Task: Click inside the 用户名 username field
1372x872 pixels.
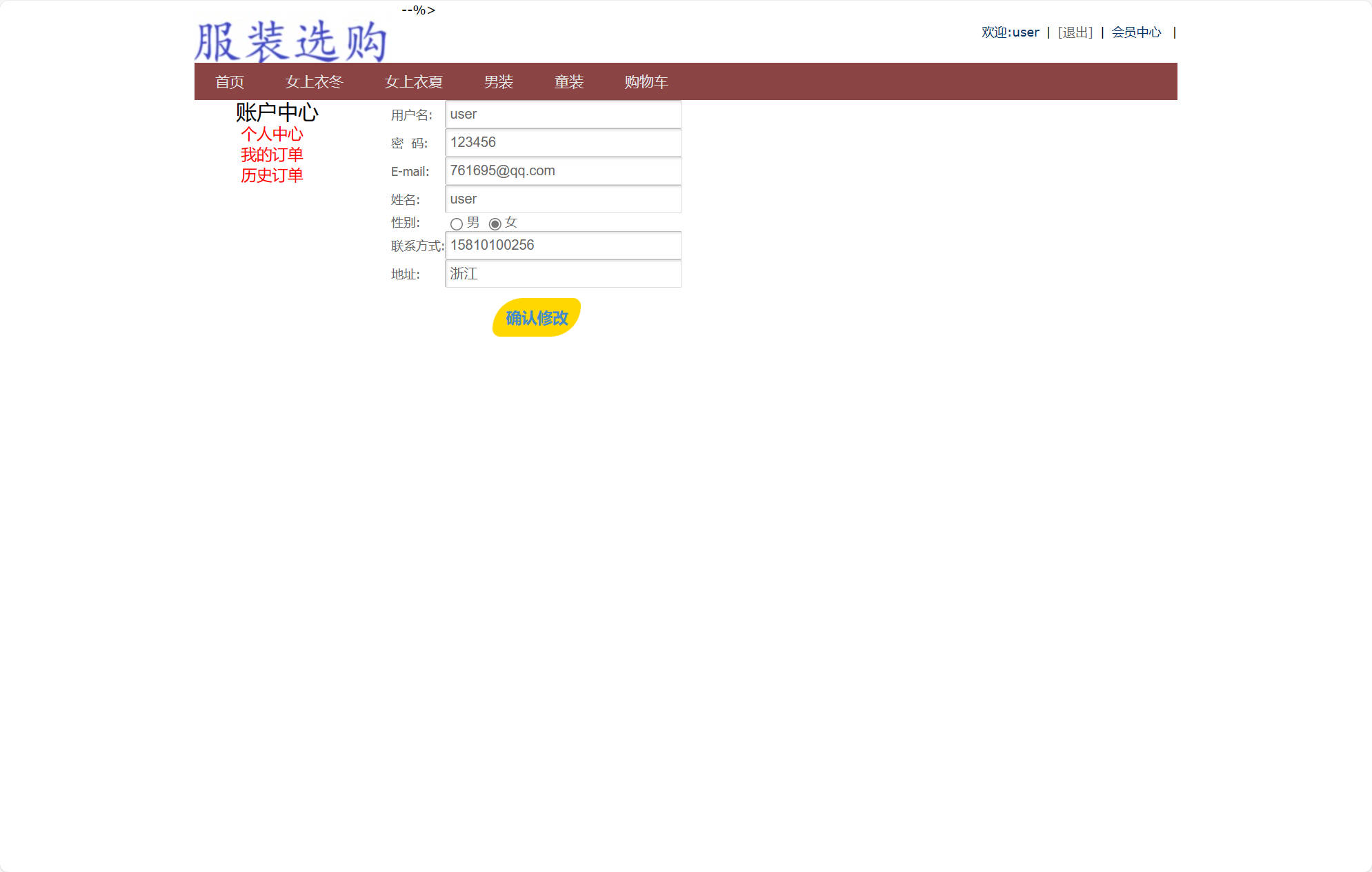Action: click(x=562, y=114)
